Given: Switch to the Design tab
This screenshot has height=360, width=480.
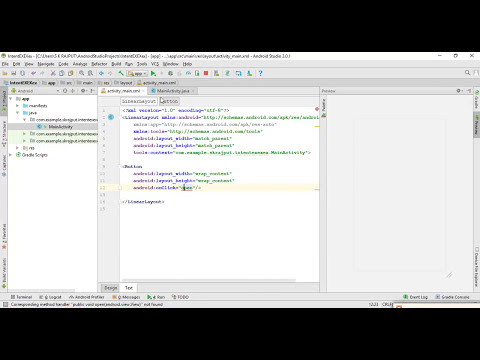Looking at the screenshot, I should (111, 288).
